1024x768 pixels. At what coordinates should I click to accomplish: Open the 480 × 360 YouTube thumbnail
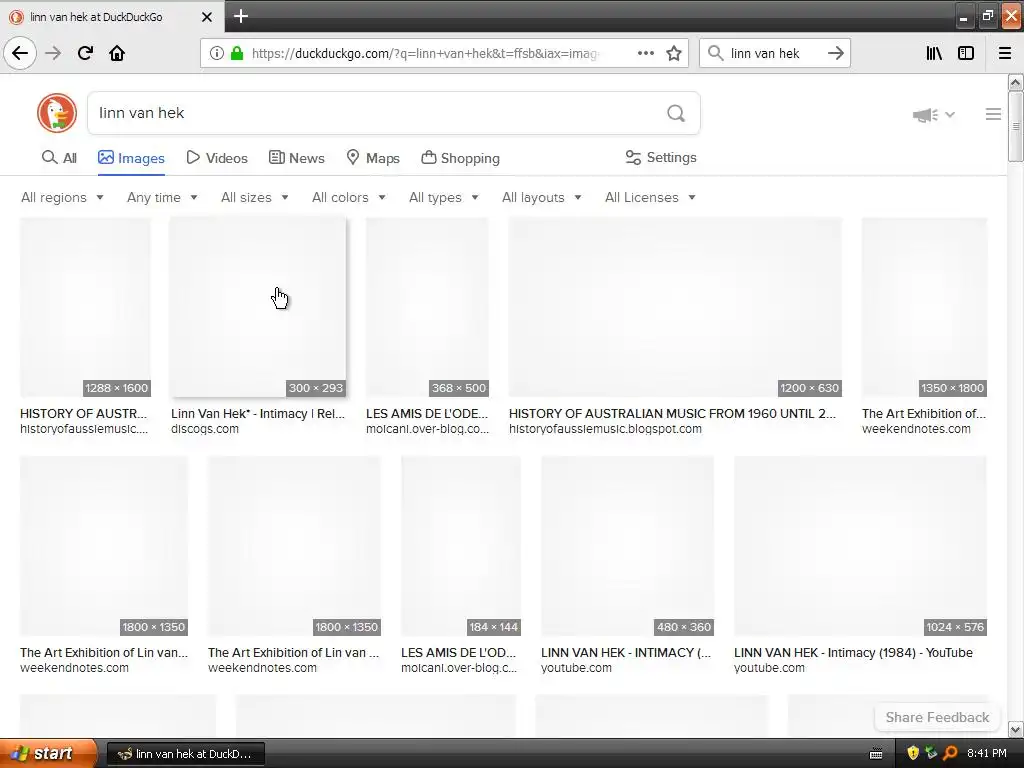627,546
